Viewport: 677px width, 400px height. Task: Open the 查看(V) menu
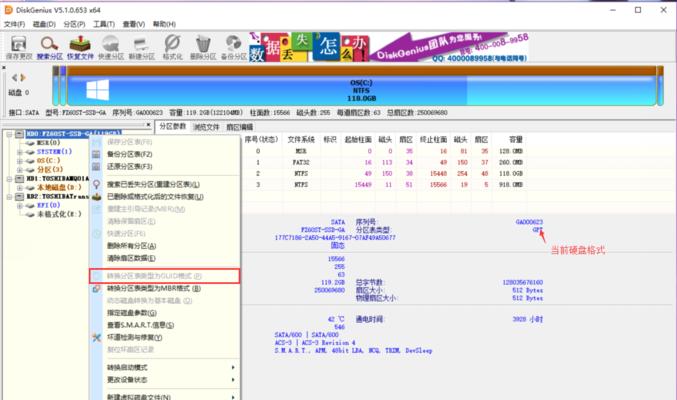coord(133,24)
